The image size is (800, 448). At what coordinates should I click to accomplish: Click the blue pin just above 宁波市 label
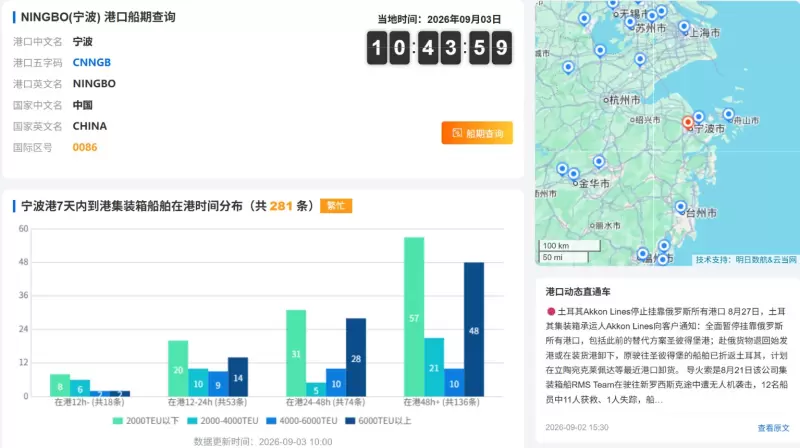tap(698, 117)
